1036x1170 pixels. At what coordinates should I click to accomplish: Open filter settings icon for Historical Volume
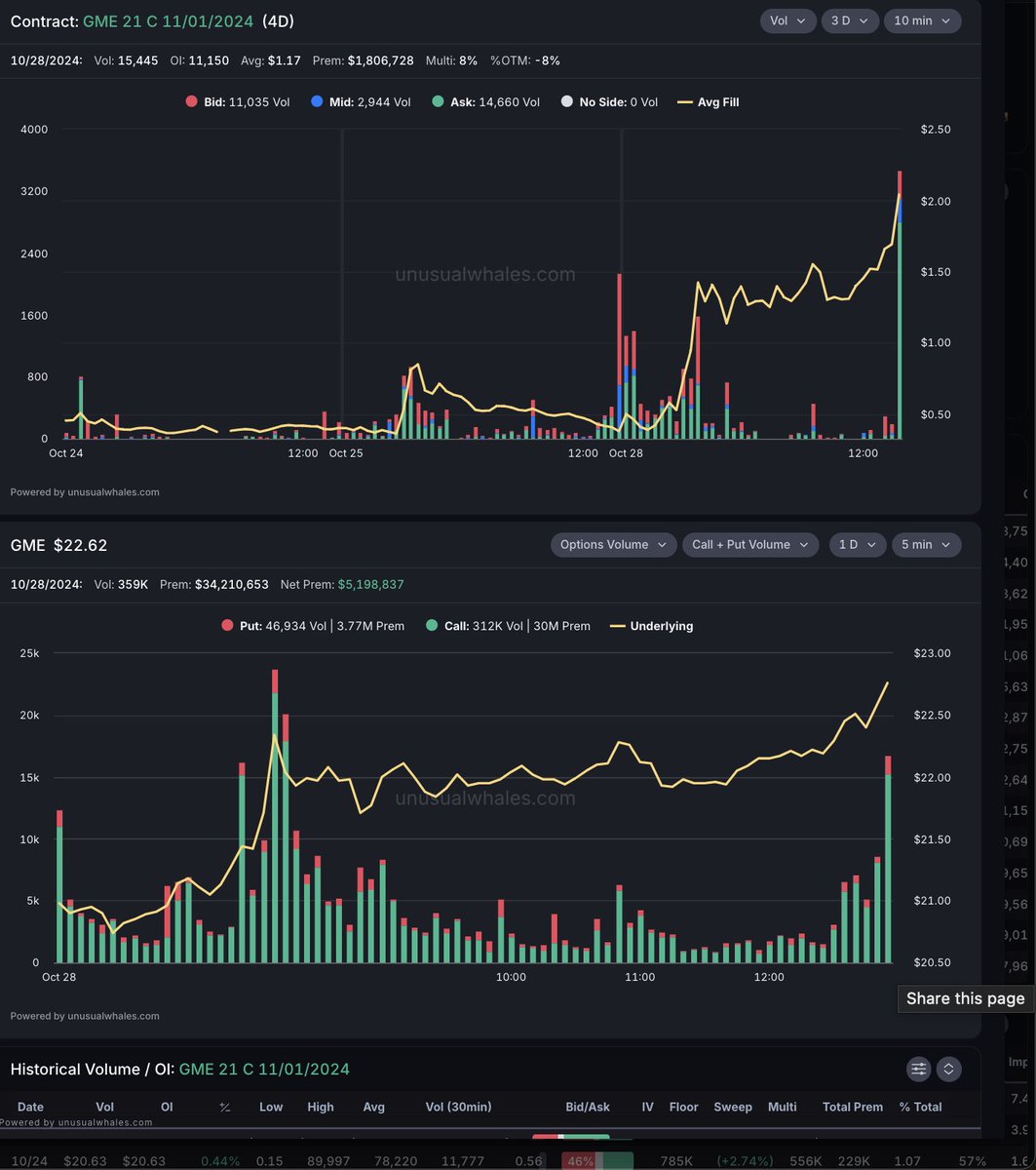pos(918,1070)
